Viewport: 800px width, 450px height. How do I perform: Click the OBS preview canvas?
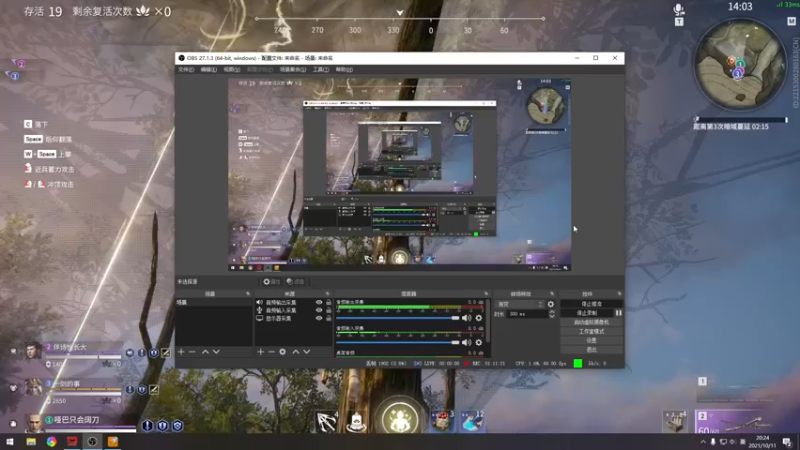399,174
